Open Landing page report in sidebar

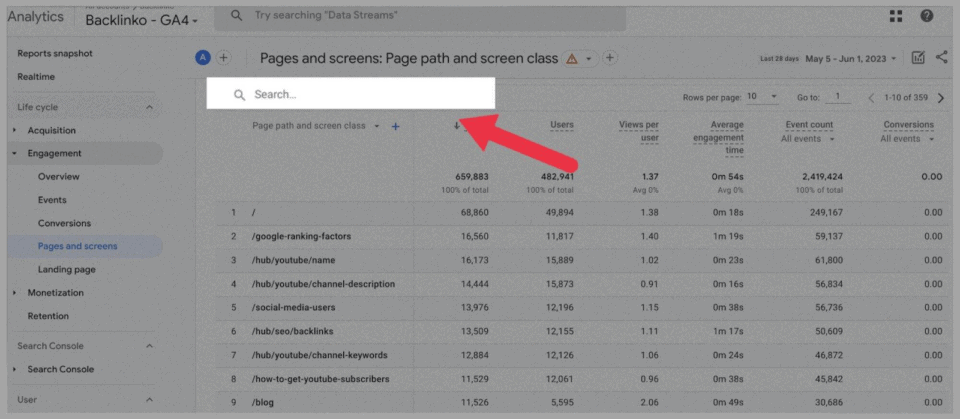click(x=66, y=270)
